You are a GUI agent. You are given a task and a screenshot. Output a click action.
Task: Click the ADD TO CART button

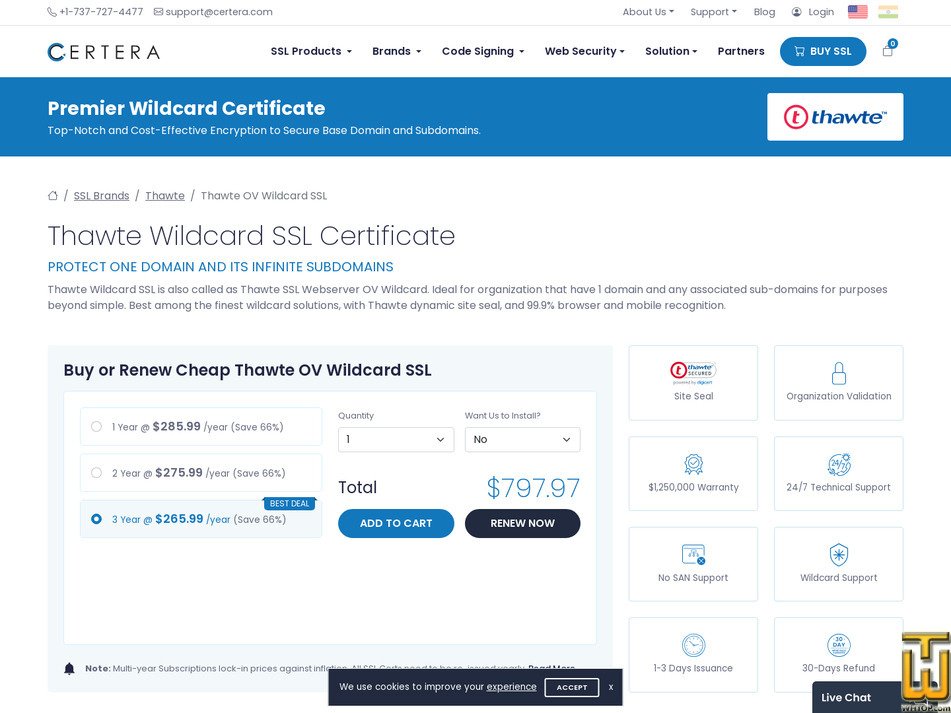[x=396, y=523]
